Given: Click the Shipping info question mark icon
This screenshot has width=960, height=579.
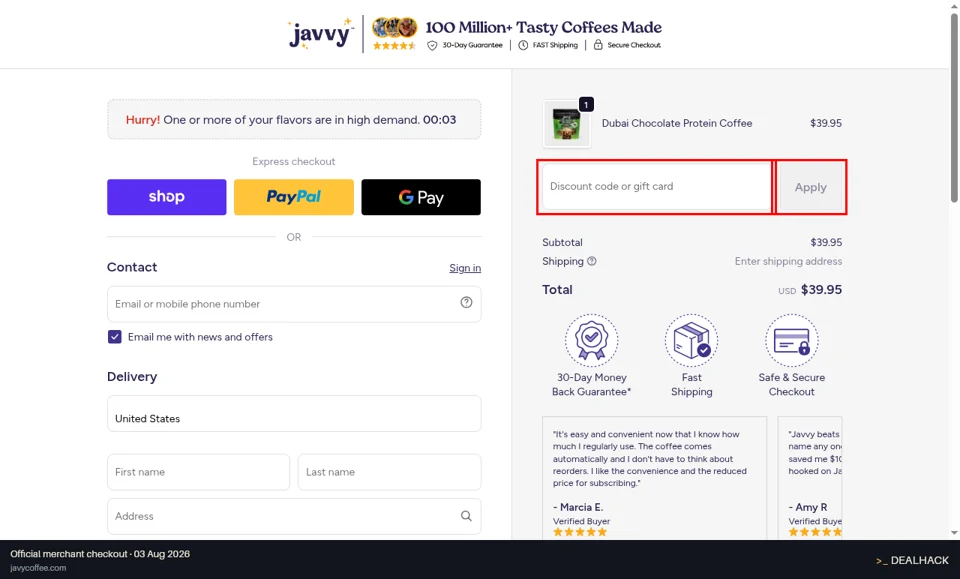Looking at the screenshot, I should [591, 261].
